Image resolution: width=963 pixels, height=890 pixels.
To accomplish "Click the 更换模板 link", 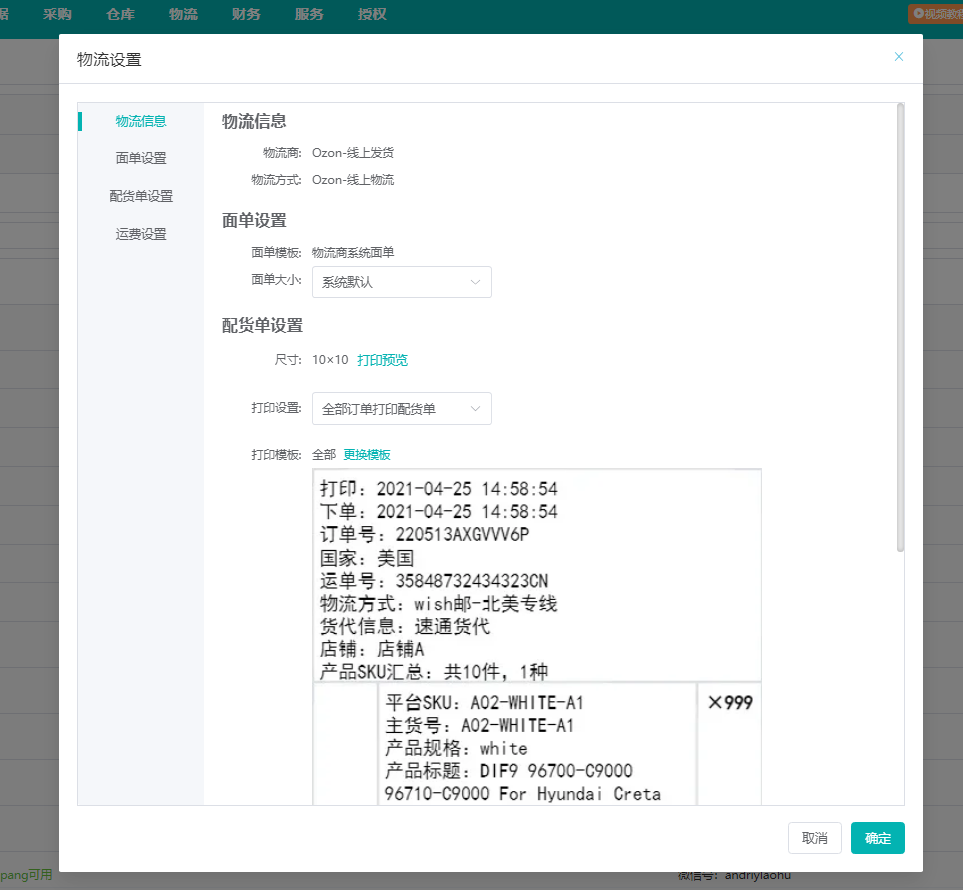I will tap(368, 454).
